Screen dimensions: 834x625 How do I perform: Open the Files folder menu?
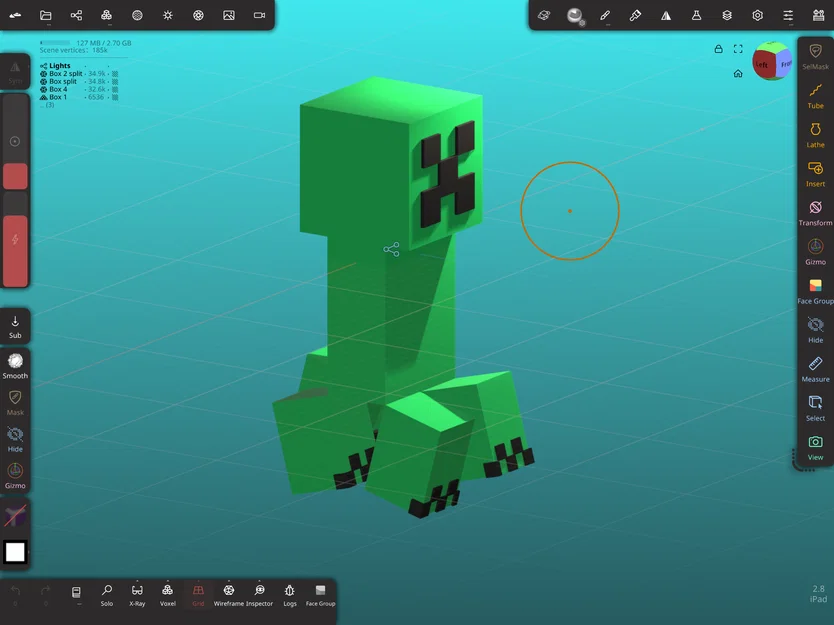click(x=46, y=15)
